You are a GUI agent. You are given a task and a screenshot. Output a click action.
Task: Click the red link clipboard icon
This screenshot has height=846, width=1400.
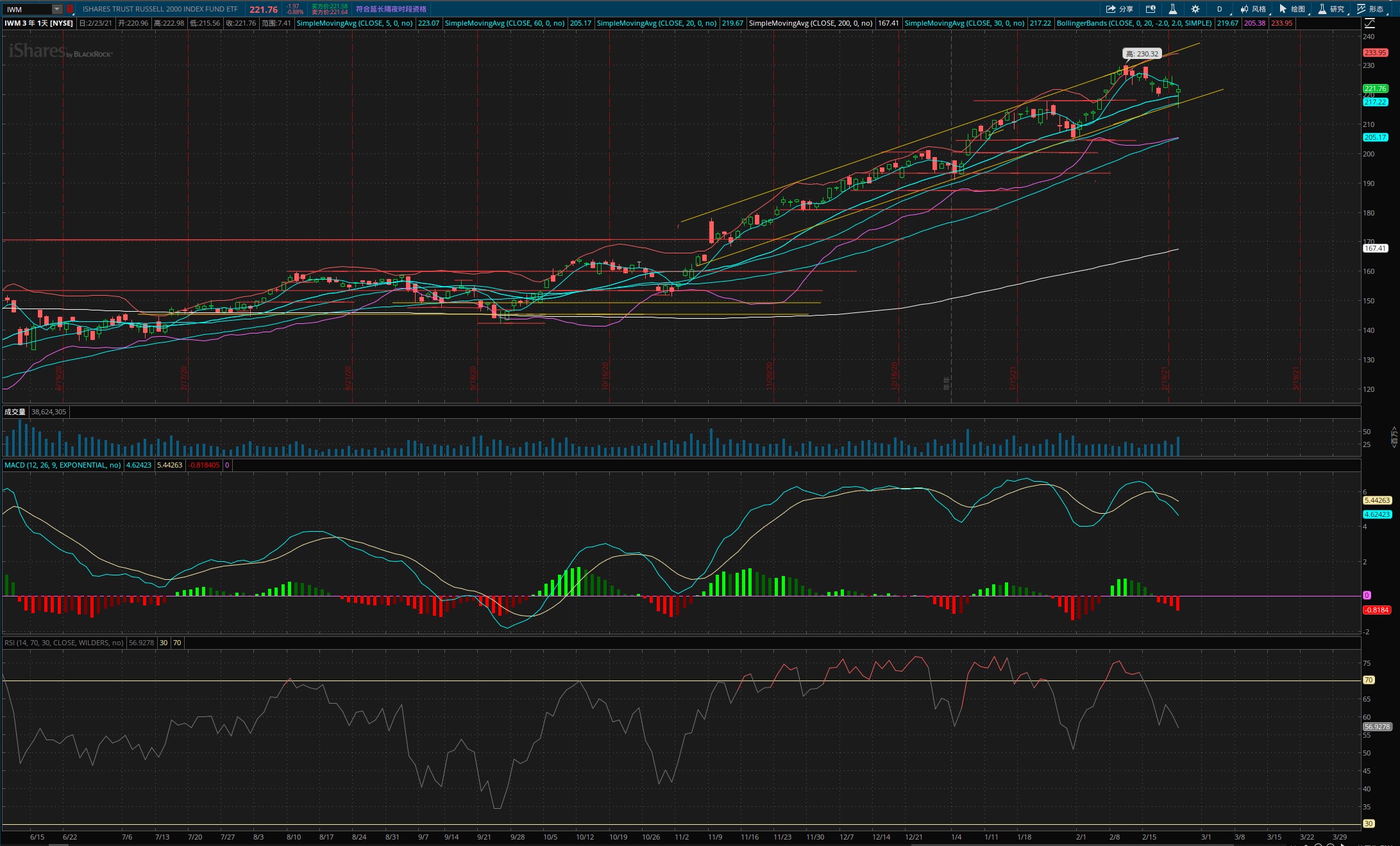[70, 9]
